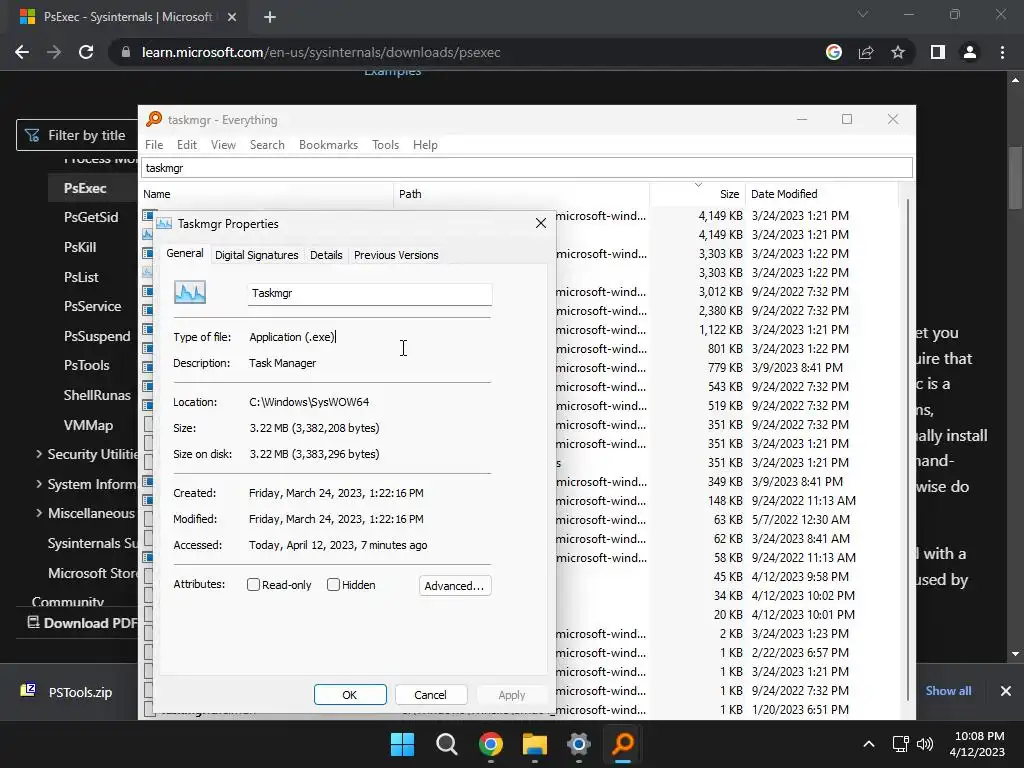Close the PsExec browser tab
Image resolution: width=1024 pixels, height=768 pixels.
[232, 17]
